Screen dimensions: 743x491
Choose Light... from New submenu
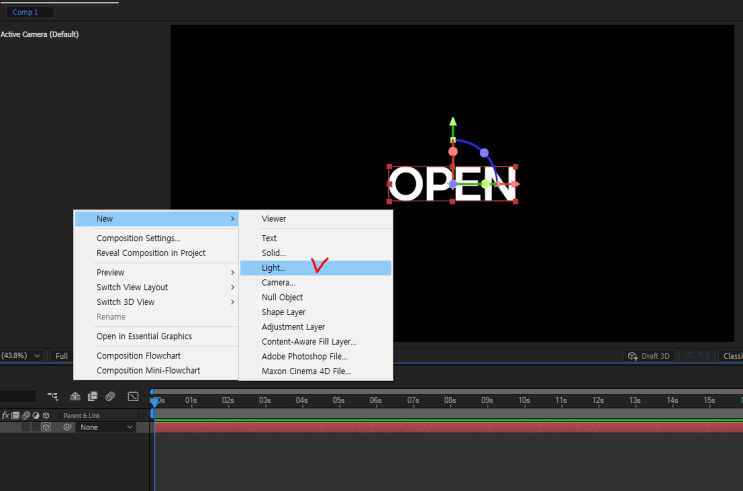[316, 268]
